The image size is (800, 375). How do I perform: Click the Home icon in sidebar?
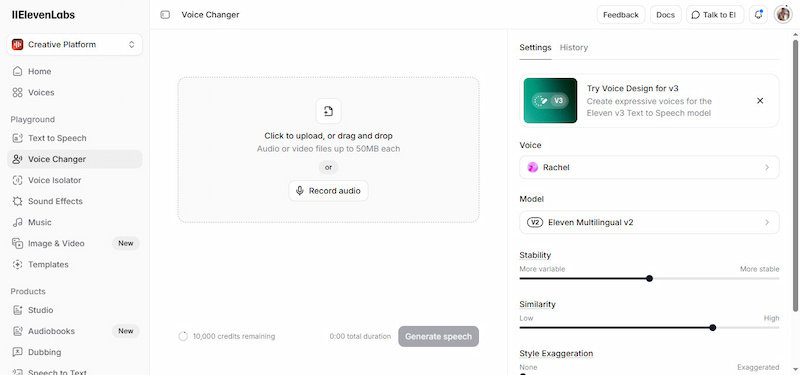17,71
